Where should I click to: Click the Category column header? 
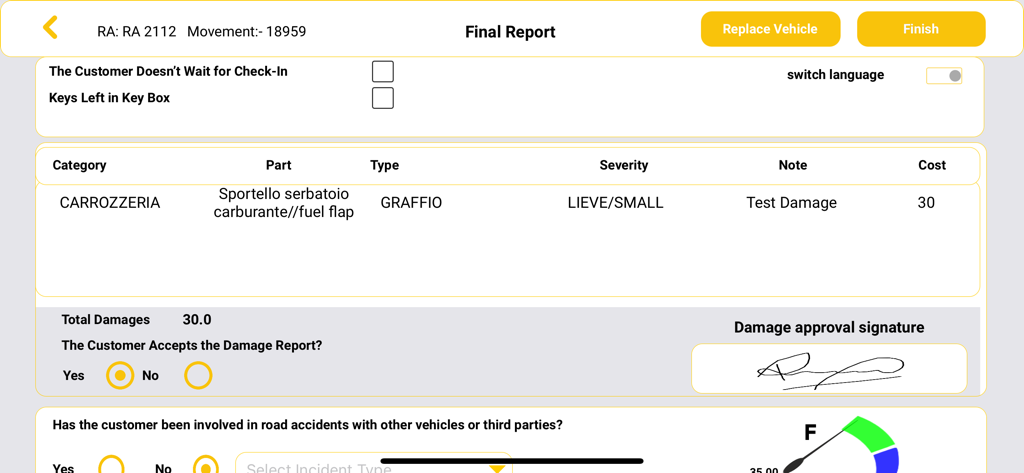pyautogui.click(x=79, y=165)
